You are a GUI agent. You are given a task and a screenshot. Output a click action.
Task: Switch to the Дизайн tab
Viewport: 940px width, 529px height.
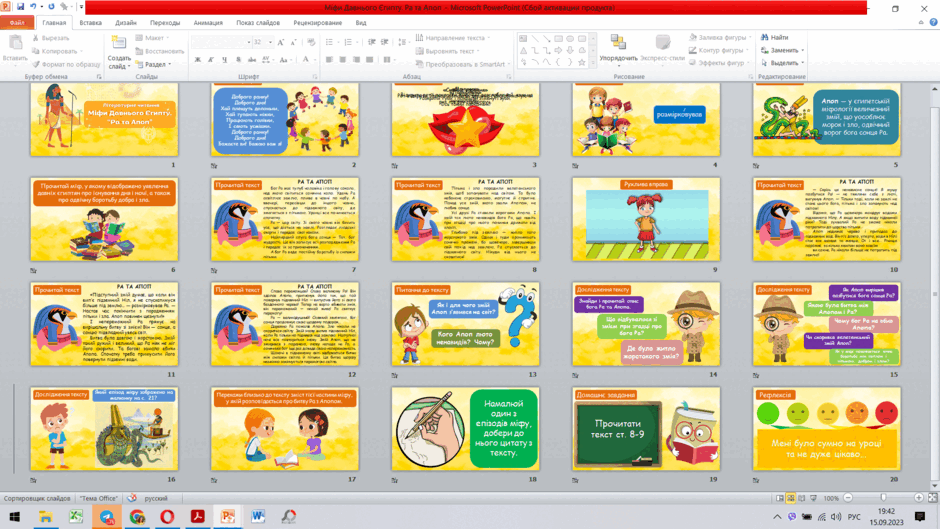point(126,22)
